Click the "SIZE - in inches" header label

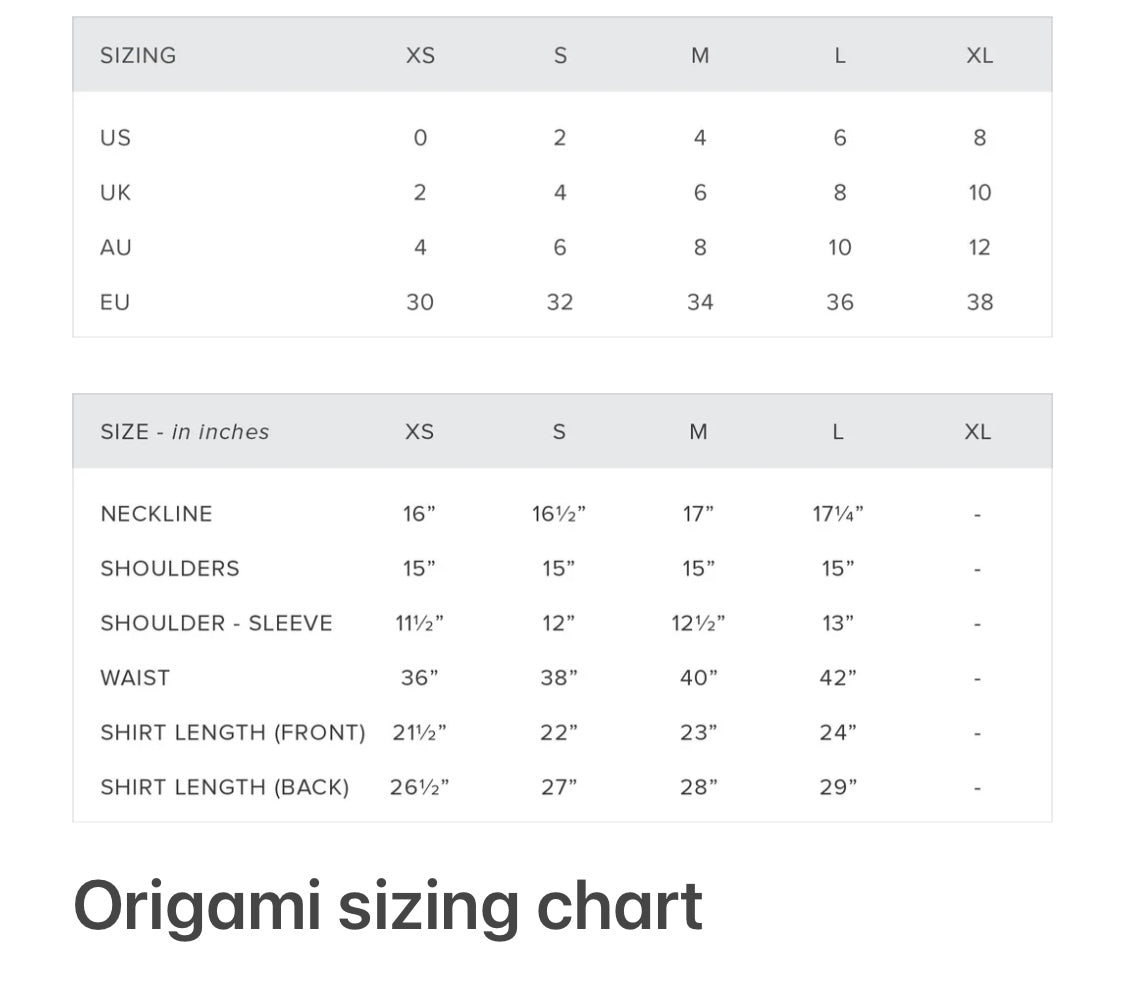(x=185, y=432)
